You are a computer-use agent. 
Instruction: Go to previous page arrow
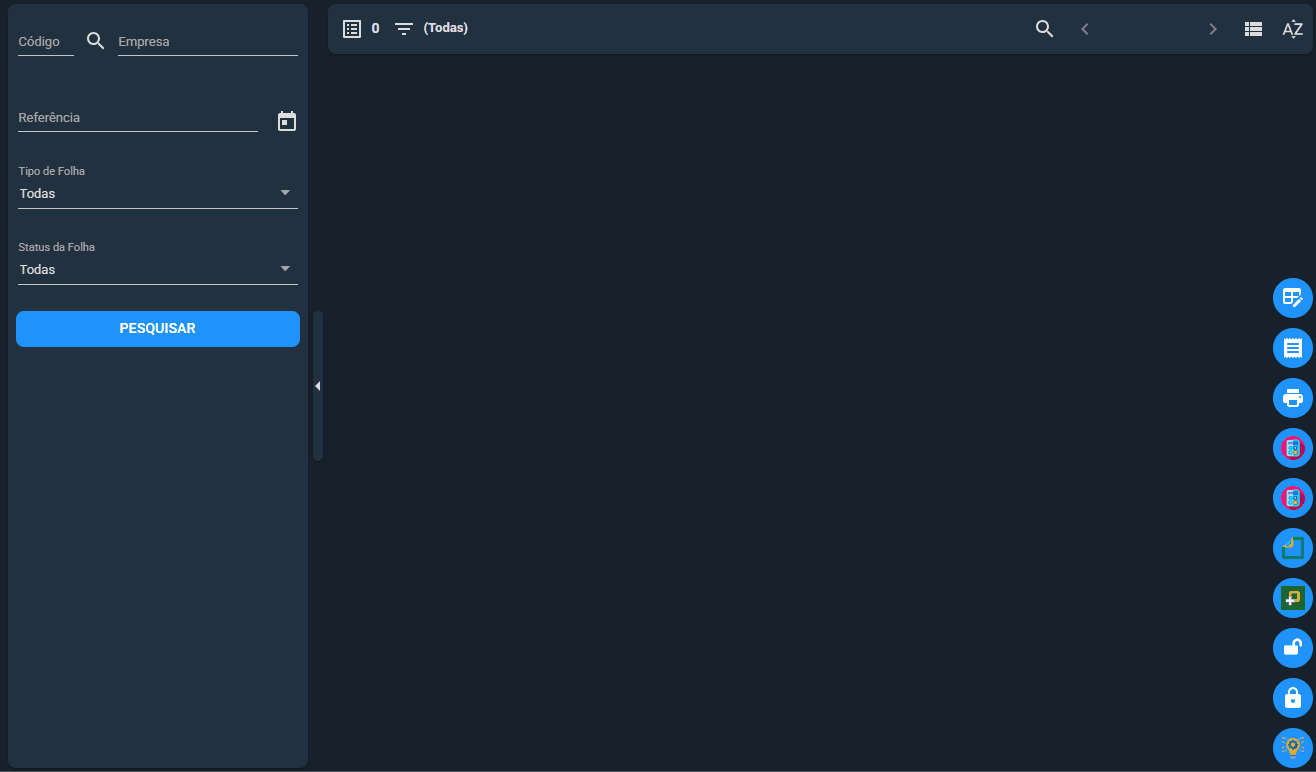[1085, 29]
